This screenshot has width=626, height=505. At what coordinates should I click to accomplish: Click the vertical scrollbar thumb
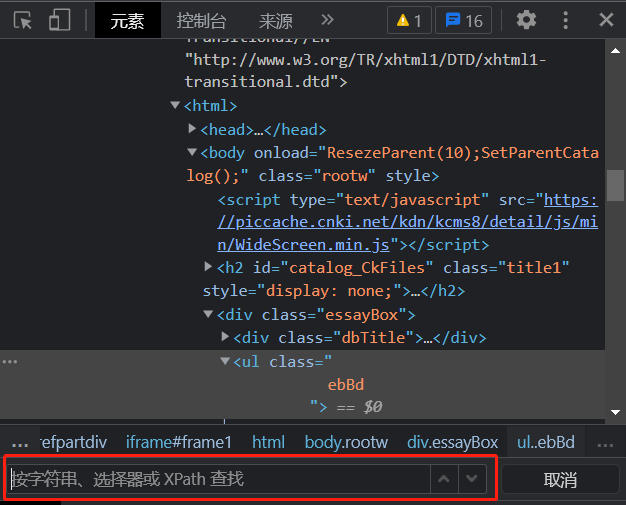(x=615, y=186)
